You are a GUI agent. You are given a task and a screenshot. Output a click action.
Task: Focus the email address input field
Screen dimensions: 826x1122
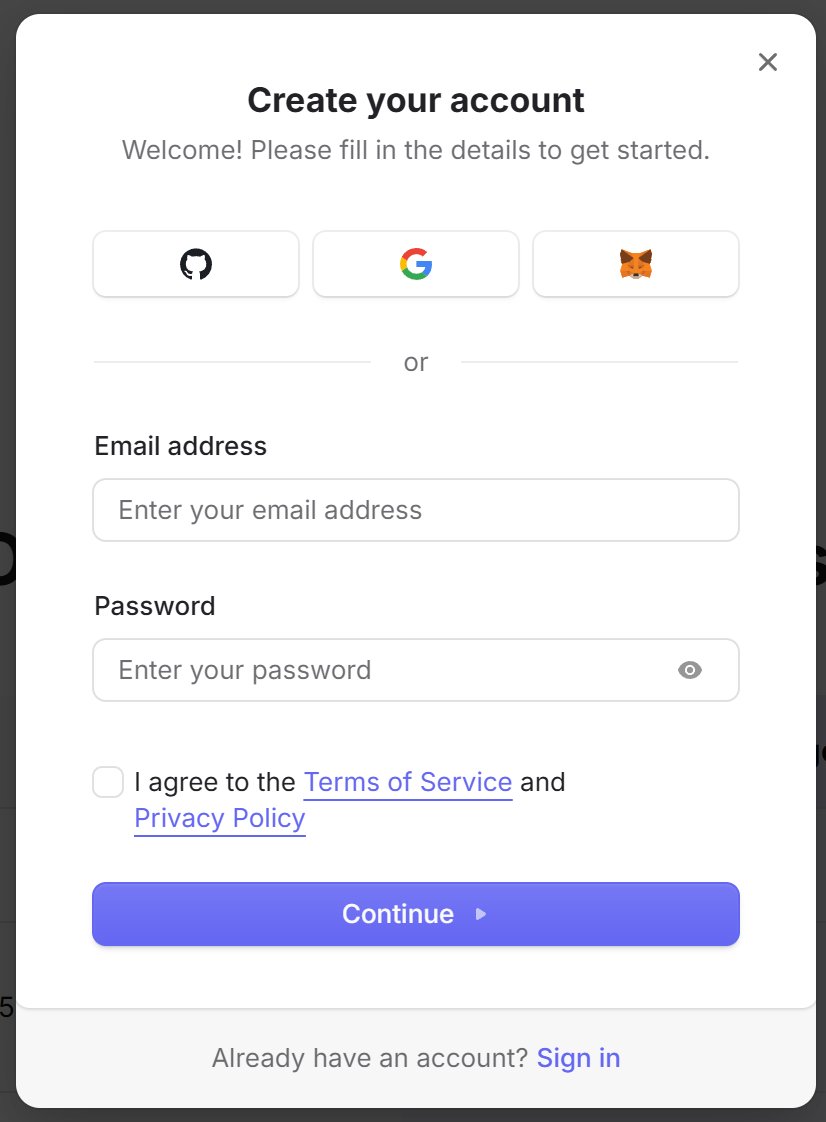coord(416,510)
